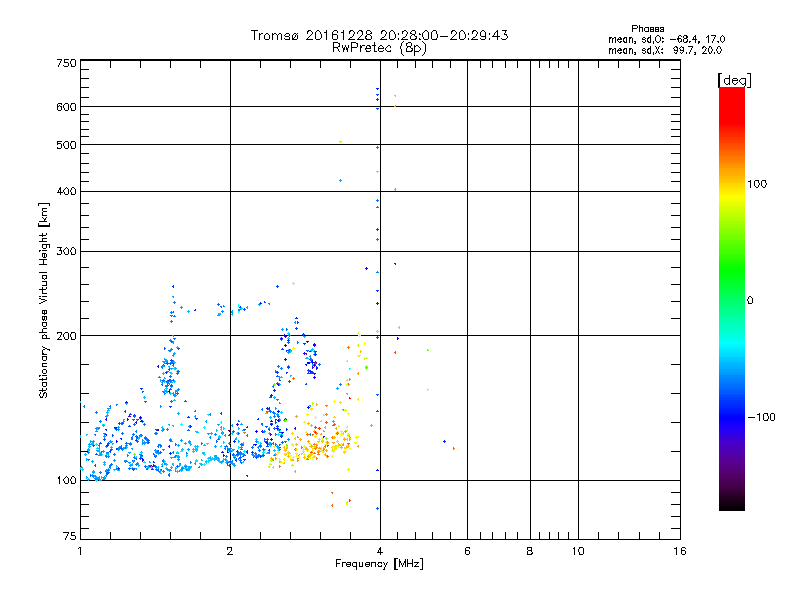Click the x-axis tick label '16'
Screen dimensions: 800x600
tap(680, 551)
